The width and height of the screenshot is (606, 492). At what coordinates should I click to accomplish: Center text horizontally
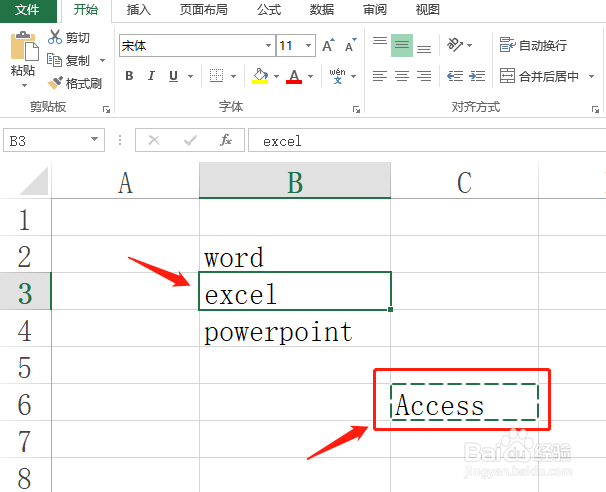[402, 76]
